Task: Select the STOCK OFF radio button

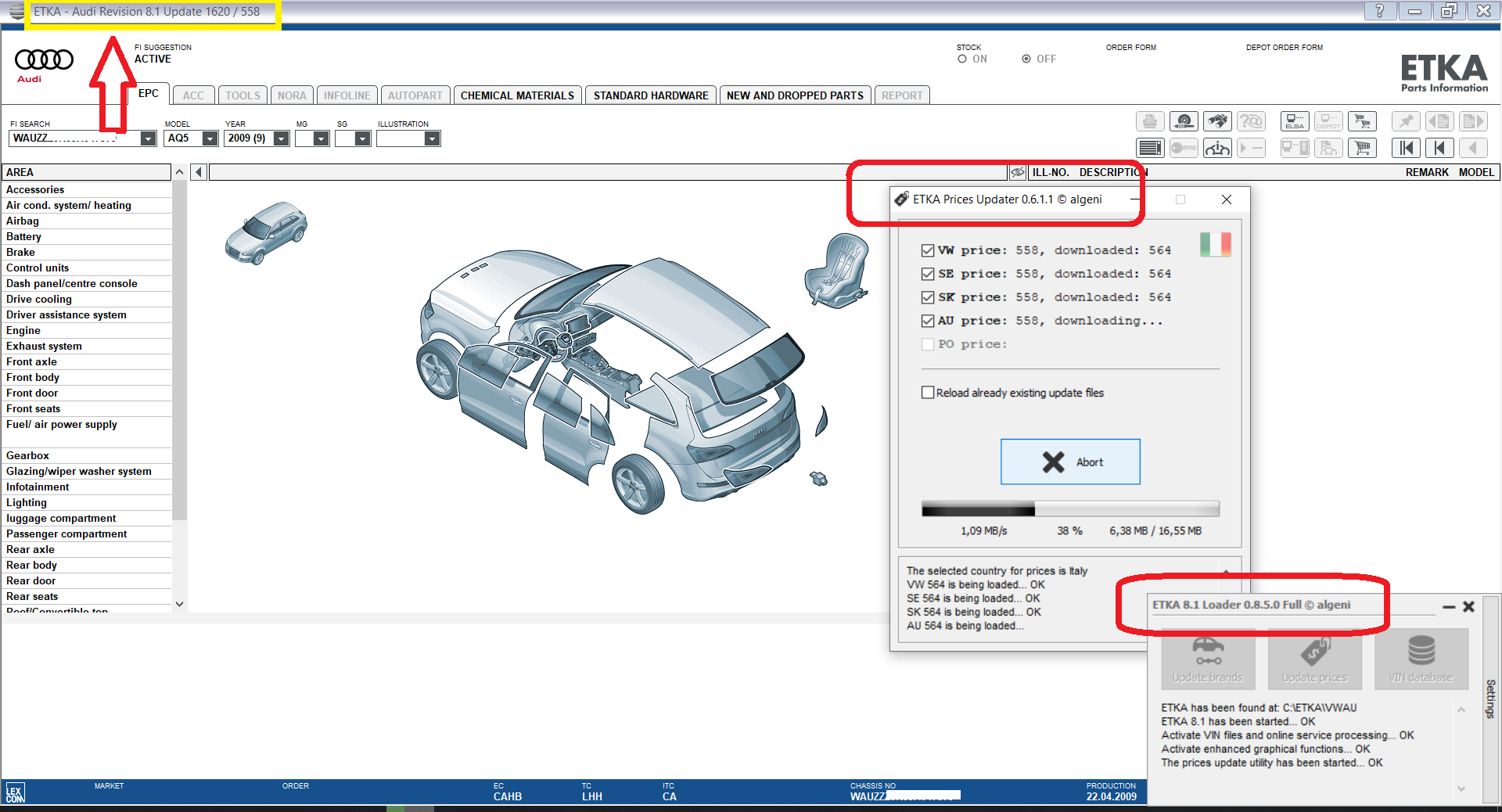Action: 1026,59
